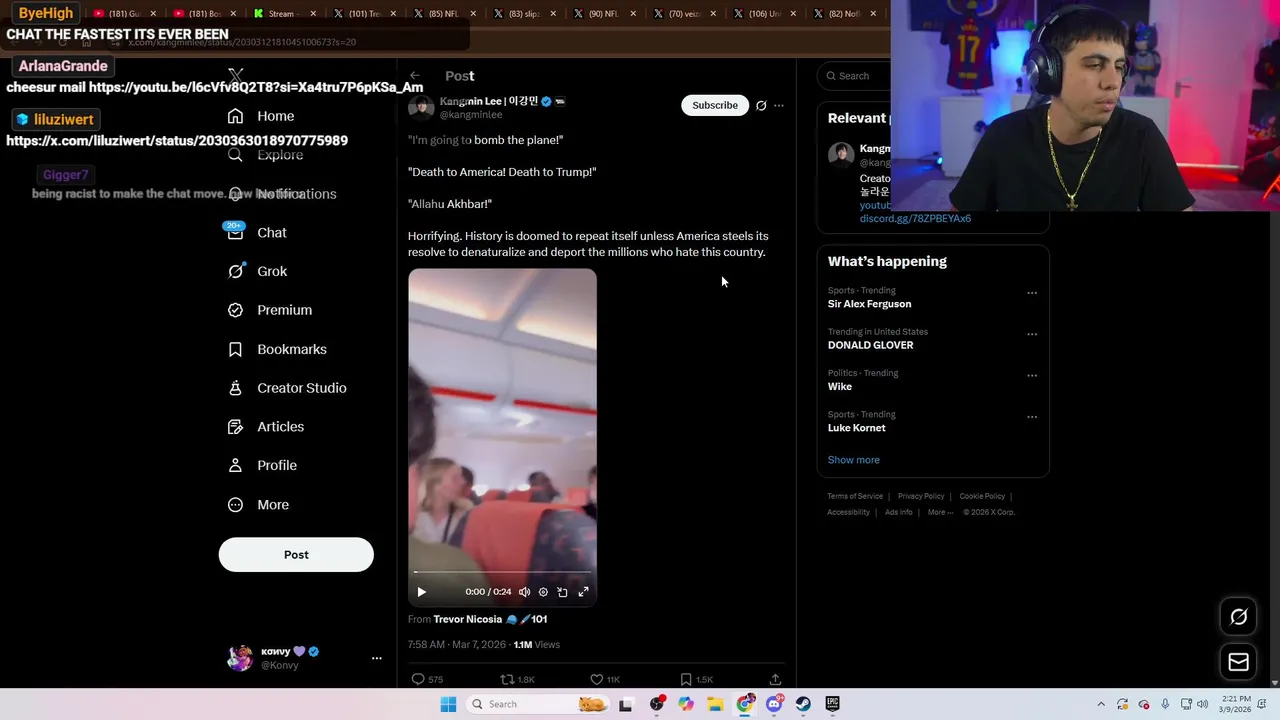Image resolution: width=1280 pixels, height=720 pixels.
Task: Open the Chat icon with the 20+ badge
Action: click(235, 232)
